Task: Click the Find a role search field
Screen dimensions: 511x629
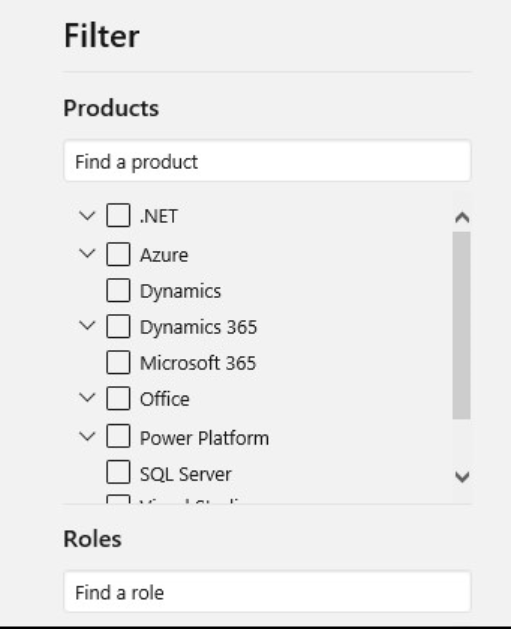Action: tap(267, 592)
